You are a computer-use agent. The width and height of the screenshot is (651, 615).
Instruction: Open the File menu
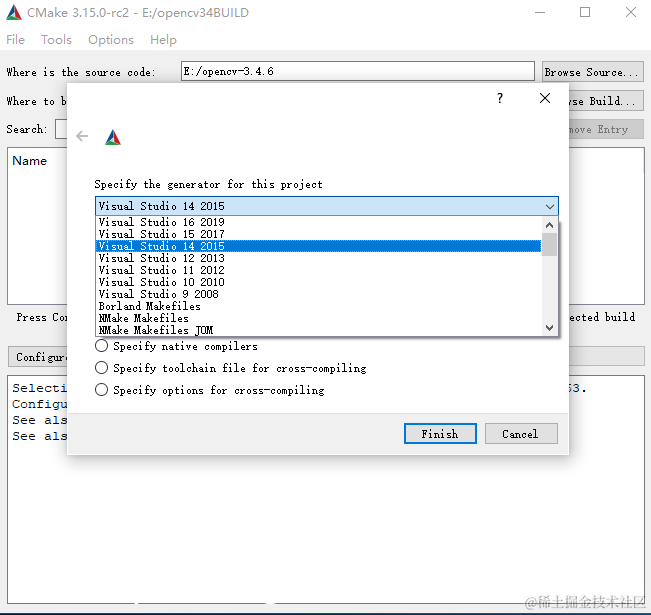pos(15,40)
